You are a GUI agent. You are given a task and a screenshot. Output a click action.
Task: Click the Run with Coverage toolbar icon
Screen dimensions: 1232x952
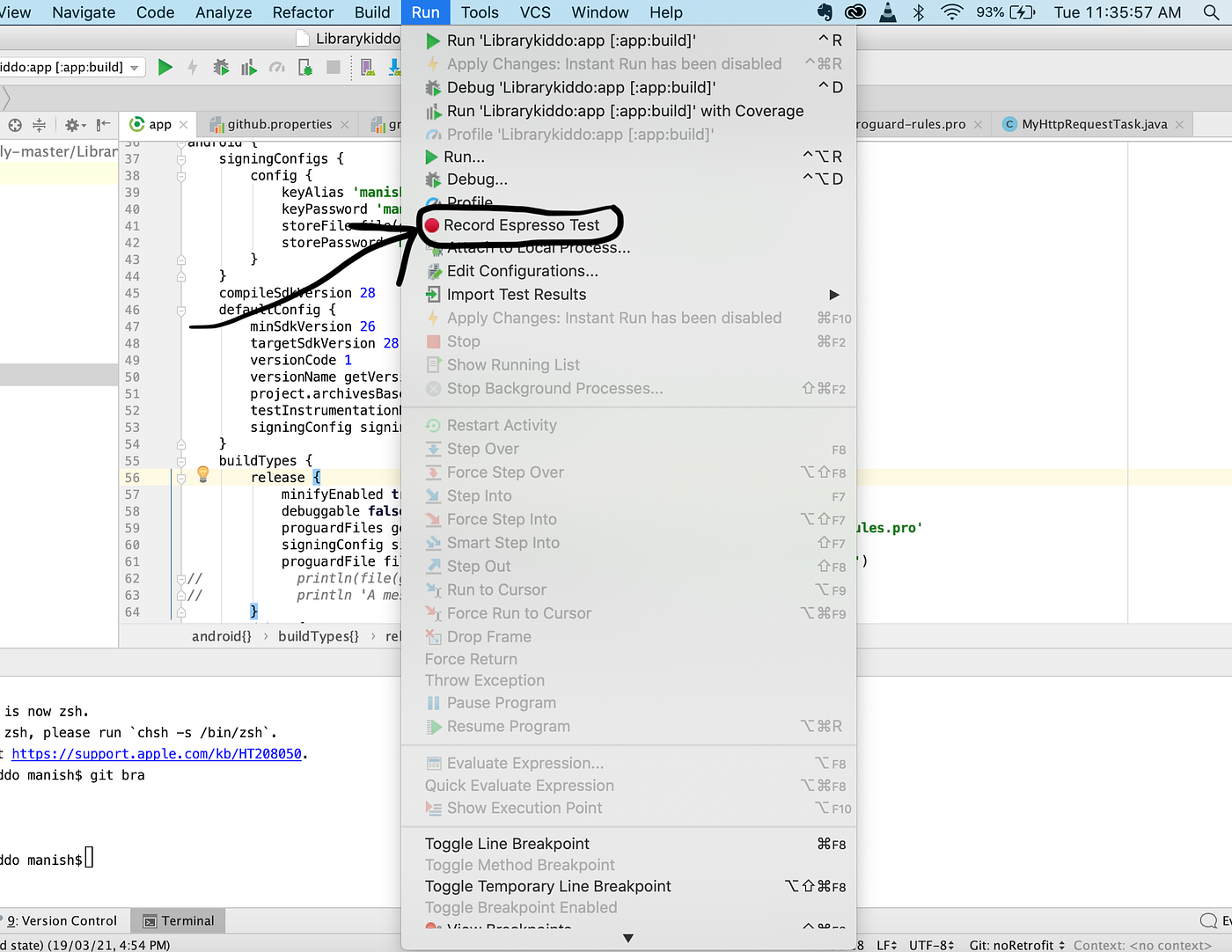[249, 67]
